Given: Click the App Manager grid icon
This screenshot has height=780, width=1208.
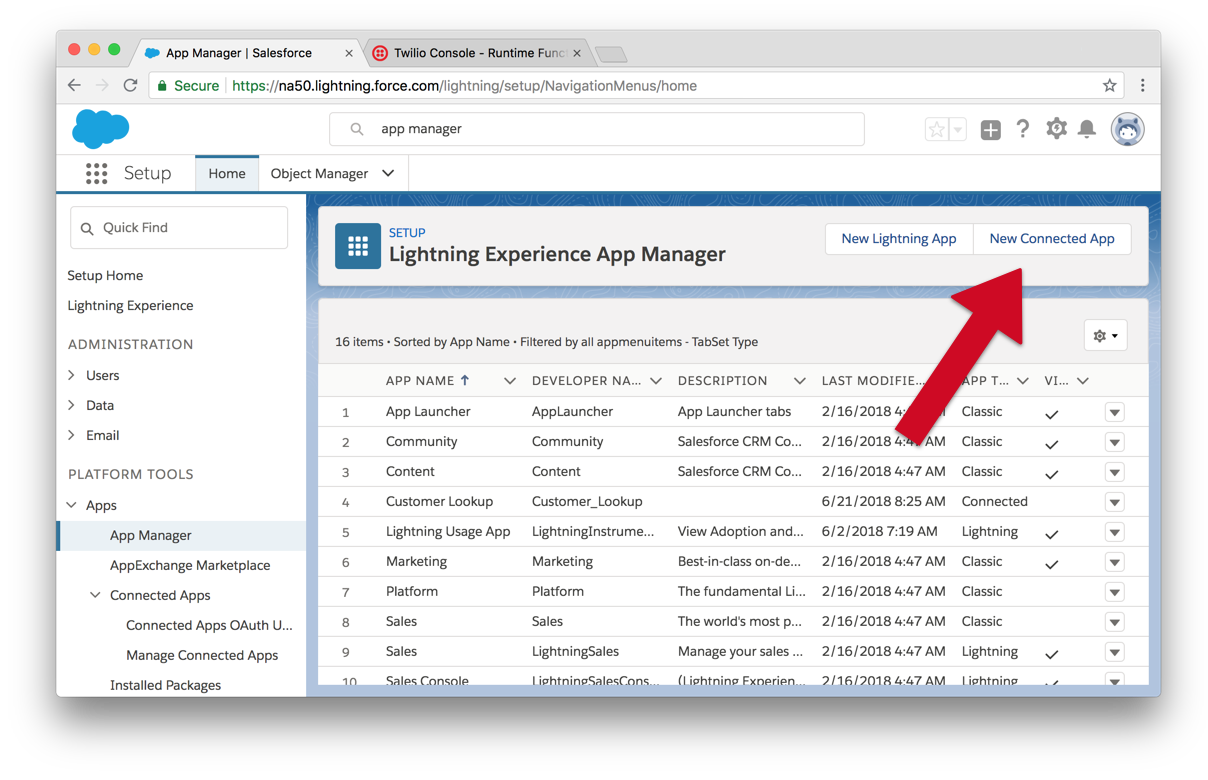Looking at the screenshot, I should (x=358, y=246).
